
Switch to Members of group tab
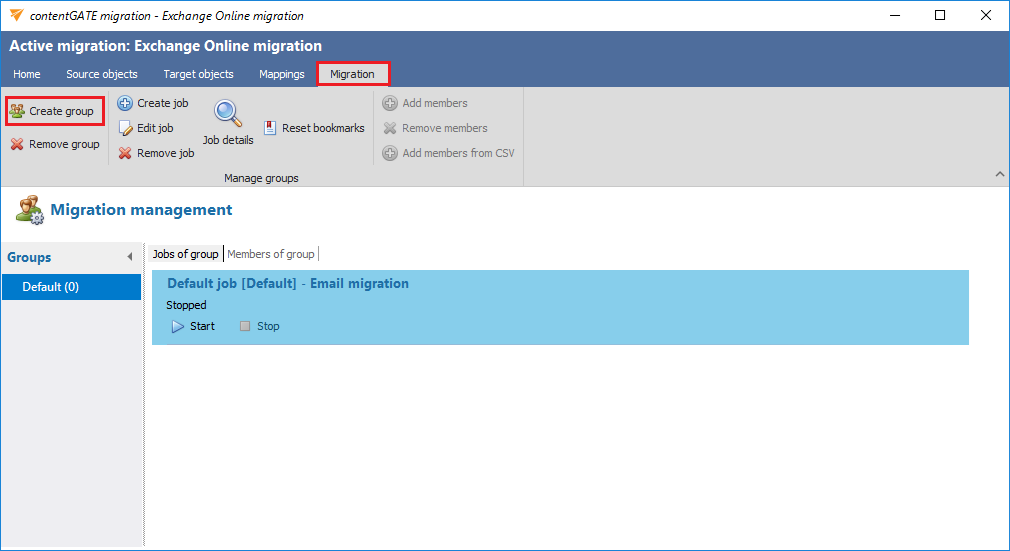click(271, 254)
